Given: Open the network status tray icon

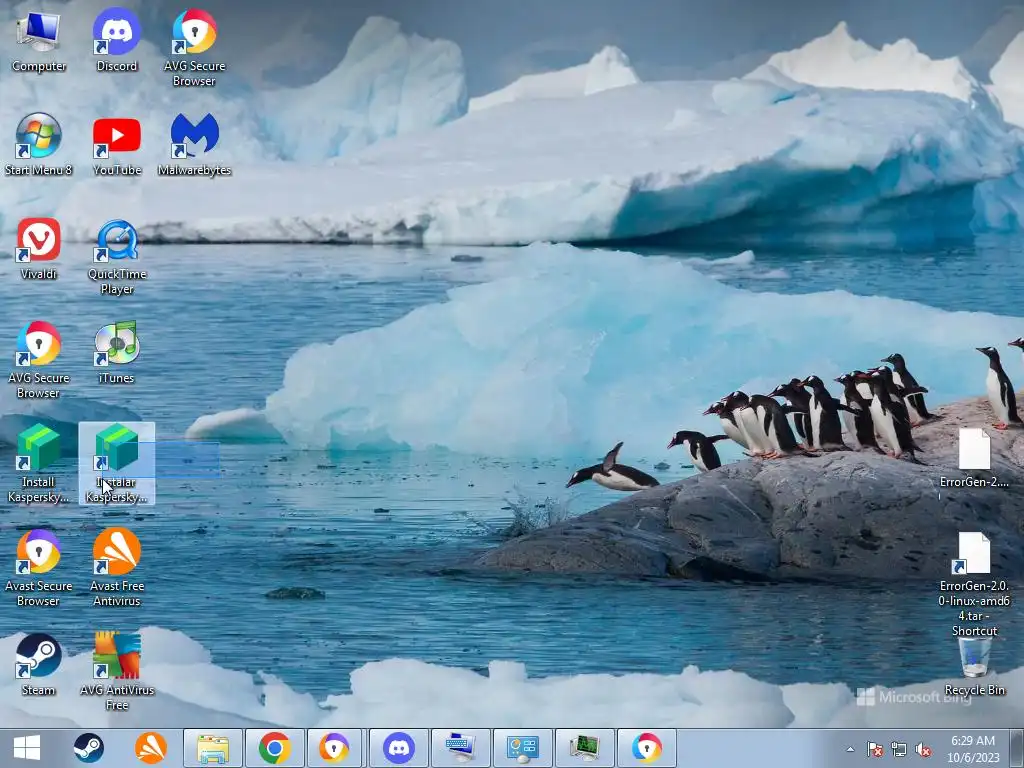Looking at the screenshot, I should (899, 749).
